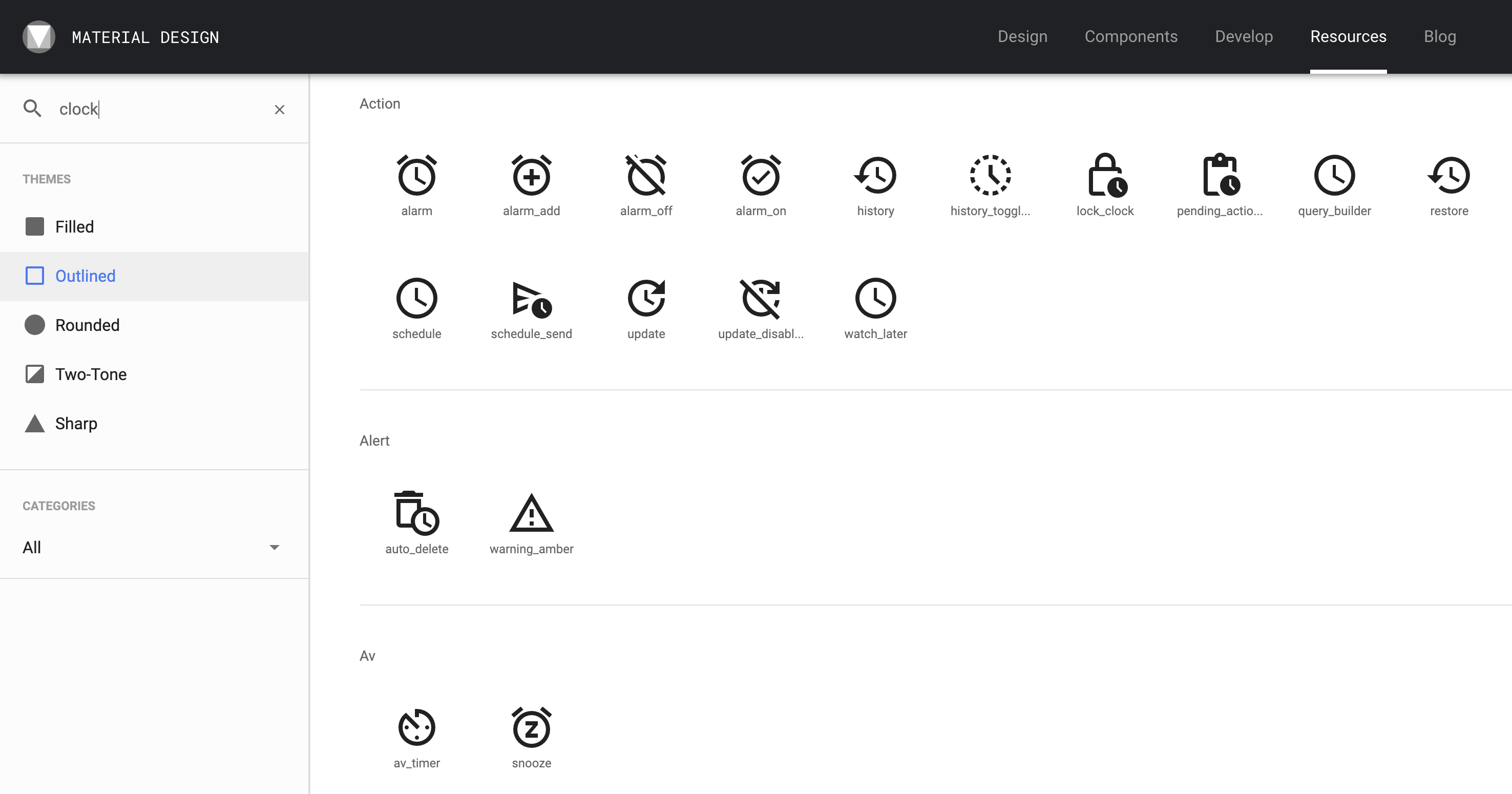Click the av_timer icon
Viewport: 1512px width, 794px height.
coord(417,728)
